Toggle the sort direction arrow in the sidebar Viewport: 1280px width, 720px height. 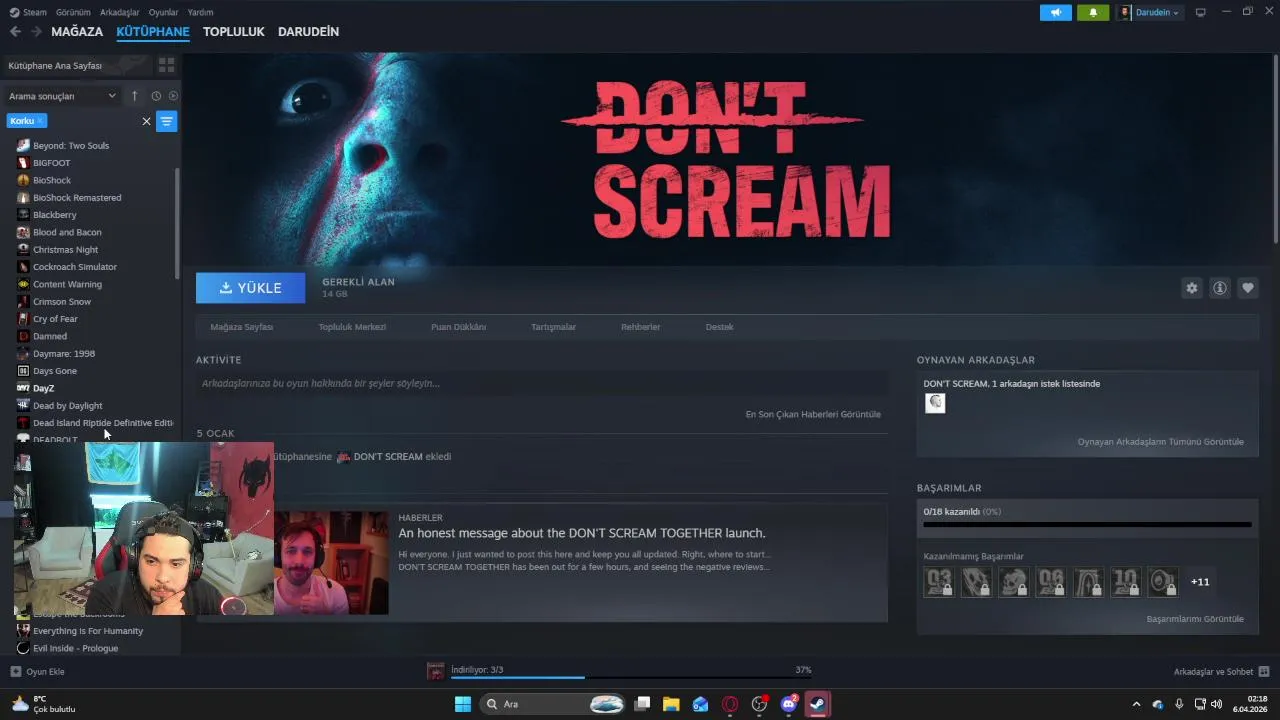135,96
